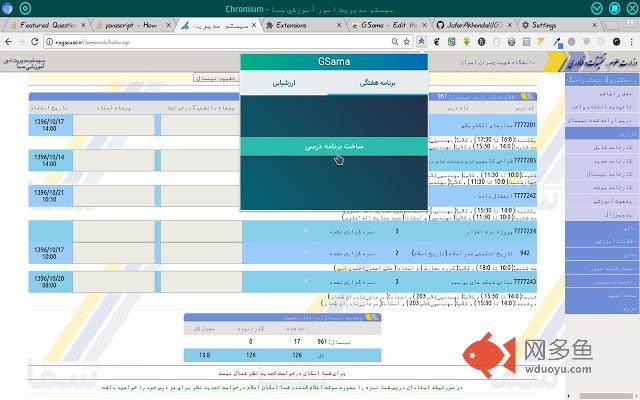Switch to javascript - How tab
Viewport: 640px width, 400px height.
[x=131, y=25]
